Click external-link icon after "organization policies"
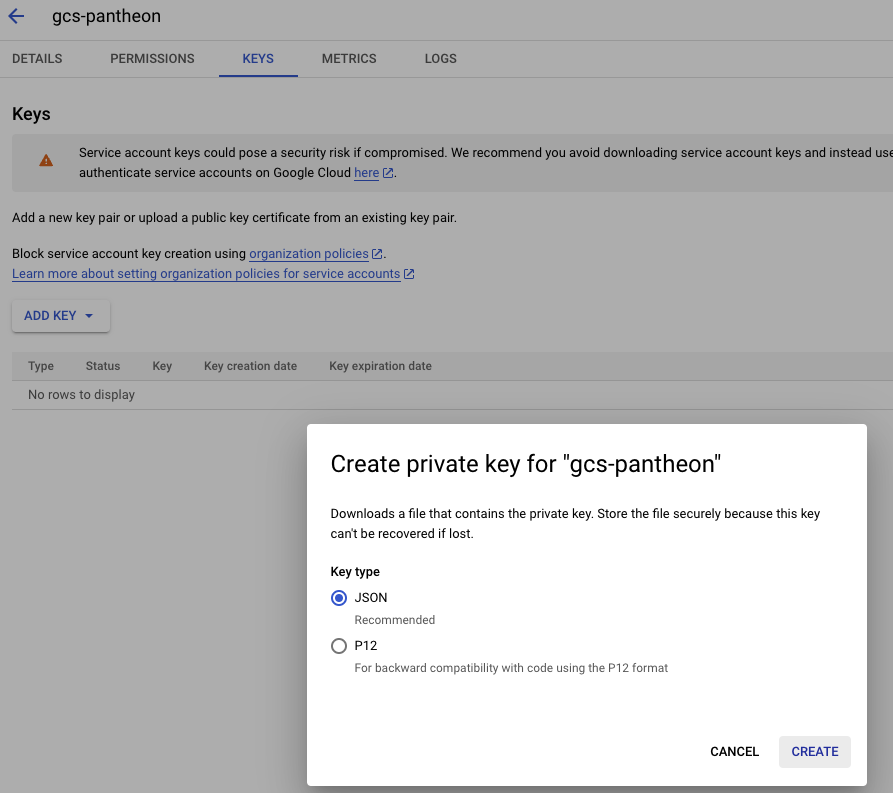The height and width of the screenshot is (793, 893). pyautogui.click(x=377, y=254)
